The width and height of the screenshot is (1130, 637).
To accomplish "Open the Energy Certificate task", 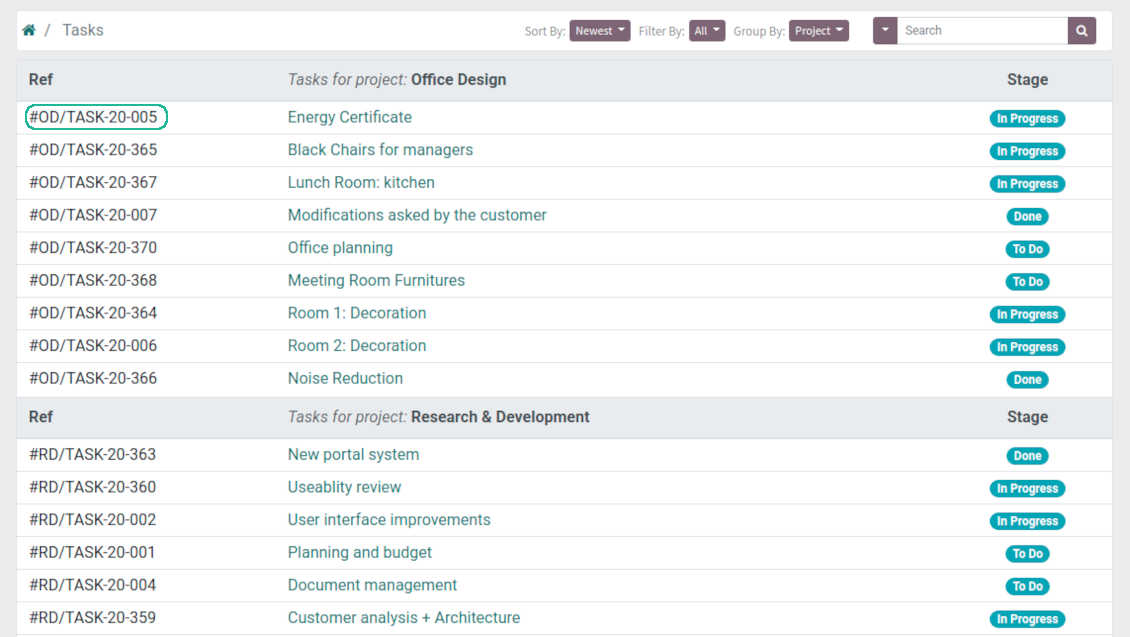I will [x=349, y=117].
